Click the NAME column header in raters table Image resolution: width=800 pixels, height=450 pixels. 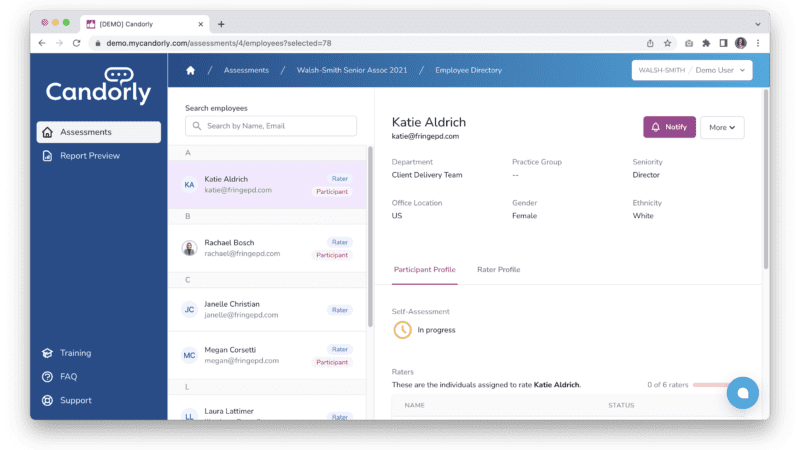414,405
